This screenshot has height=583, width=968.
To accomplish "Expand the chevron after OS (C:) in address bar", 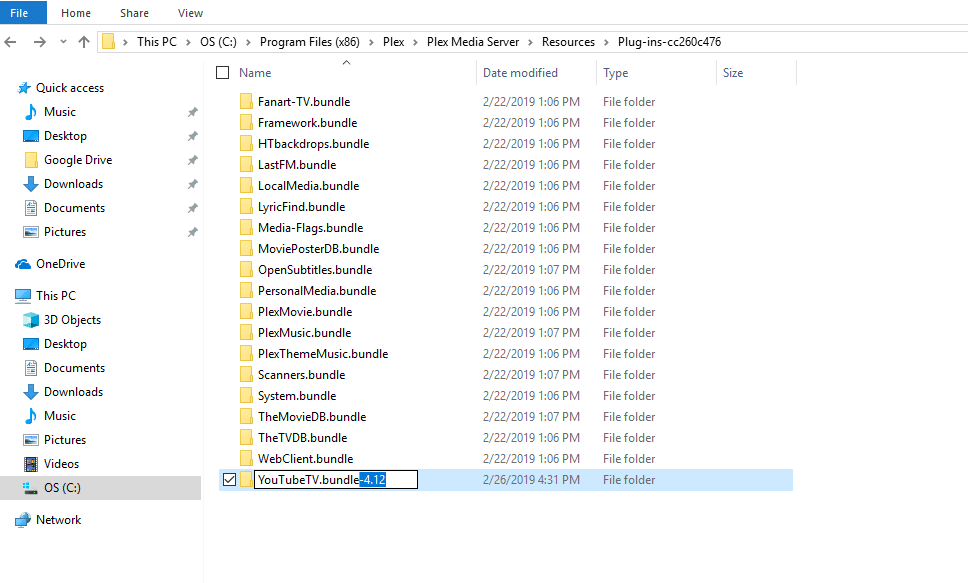I will click(248, 42).
